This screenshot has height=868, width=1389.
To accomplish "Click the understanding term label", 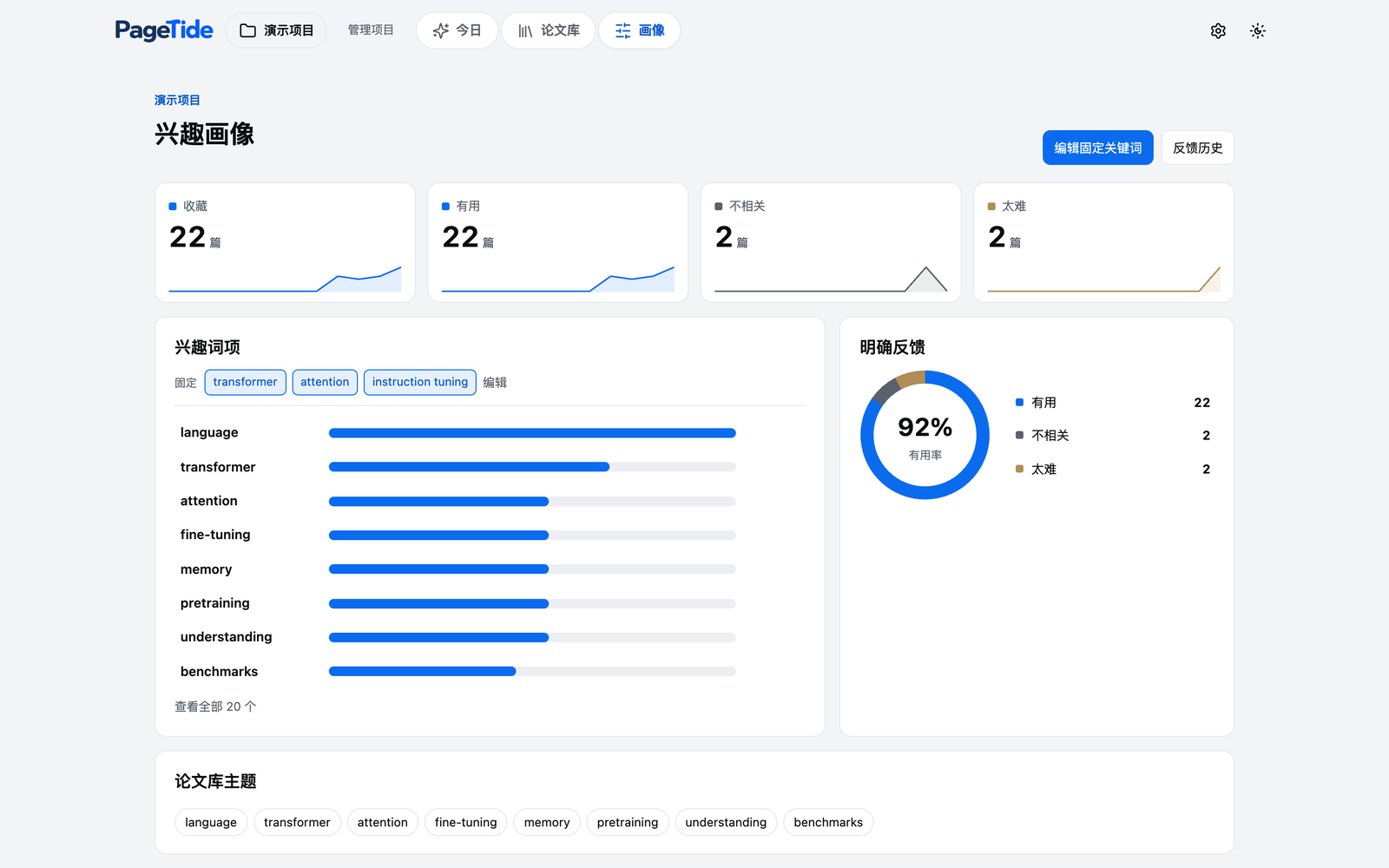I will 226,637.
